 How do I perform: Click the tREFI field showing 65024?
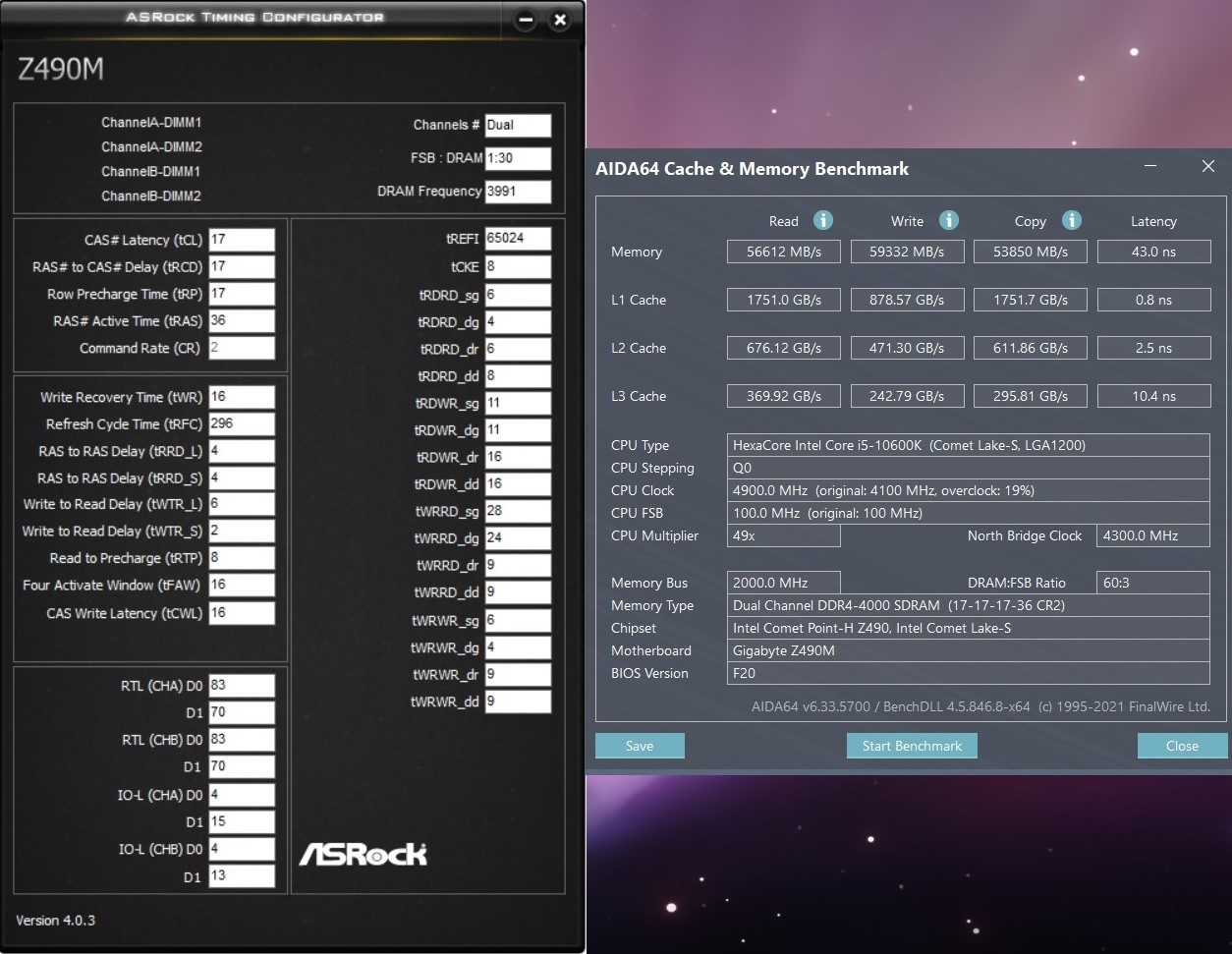click(518, 239)
